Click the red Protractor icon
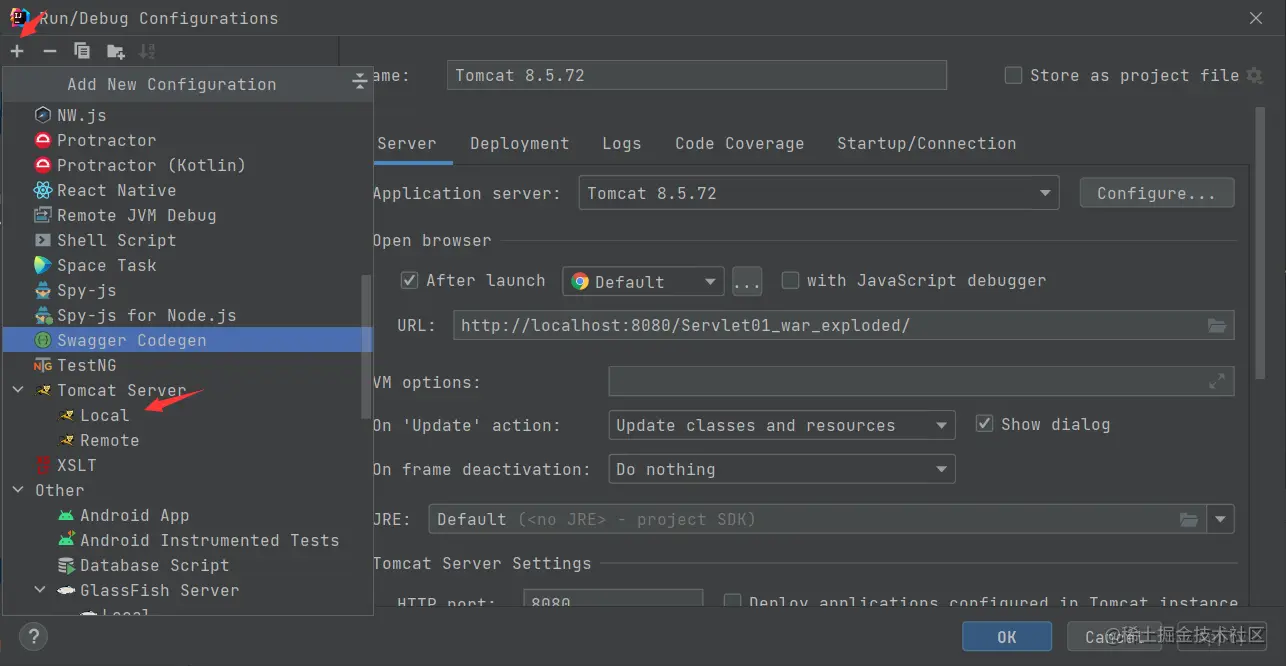 click(43, 140)
